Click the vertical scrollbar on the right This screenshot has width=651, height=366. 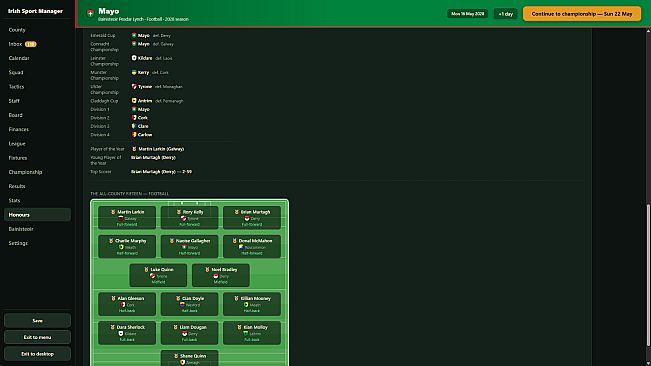648,276
